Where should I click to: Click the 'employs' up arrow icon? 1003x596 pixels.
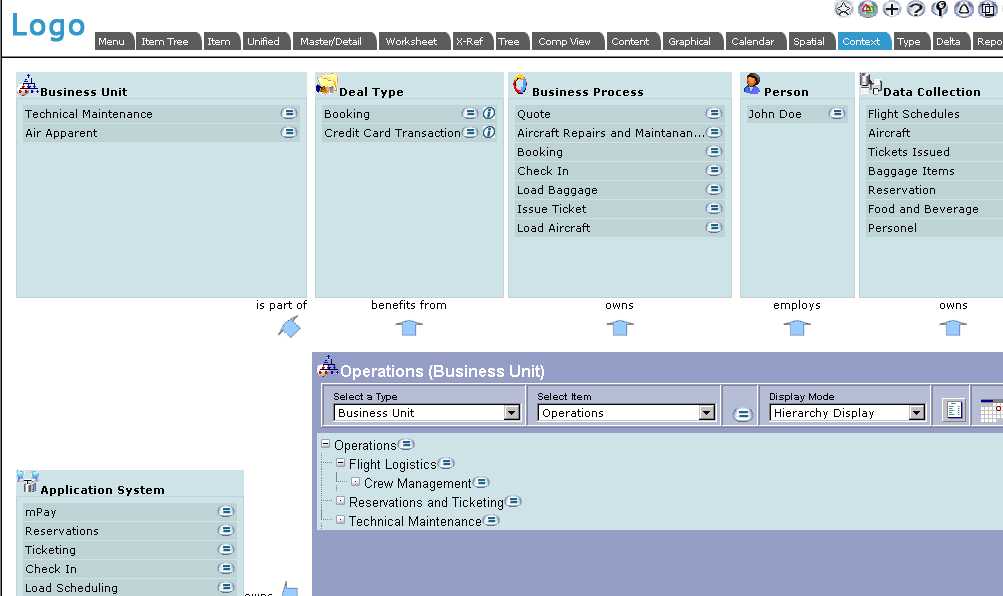(x=796, y=327)
